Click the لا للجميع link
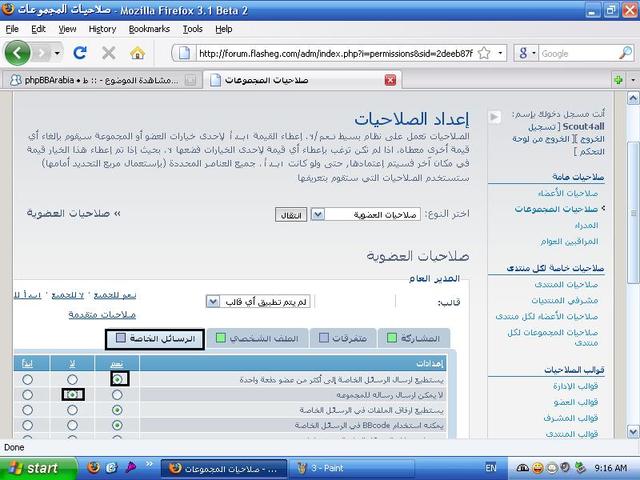Image resolution: width=640 pixels, height=480 pixels. click(x=68, y=295)
